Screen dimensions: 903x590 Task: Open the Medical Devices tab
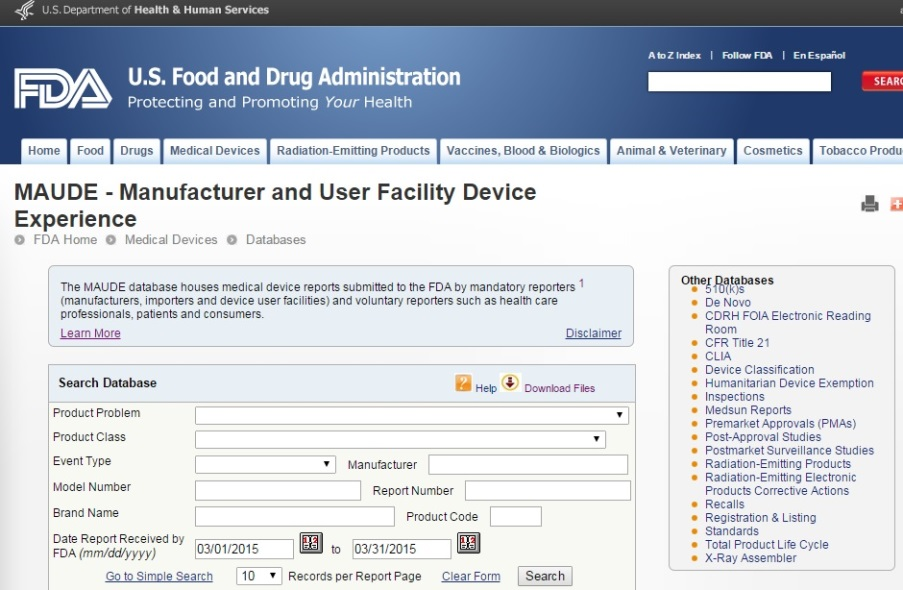click(215, 151)
